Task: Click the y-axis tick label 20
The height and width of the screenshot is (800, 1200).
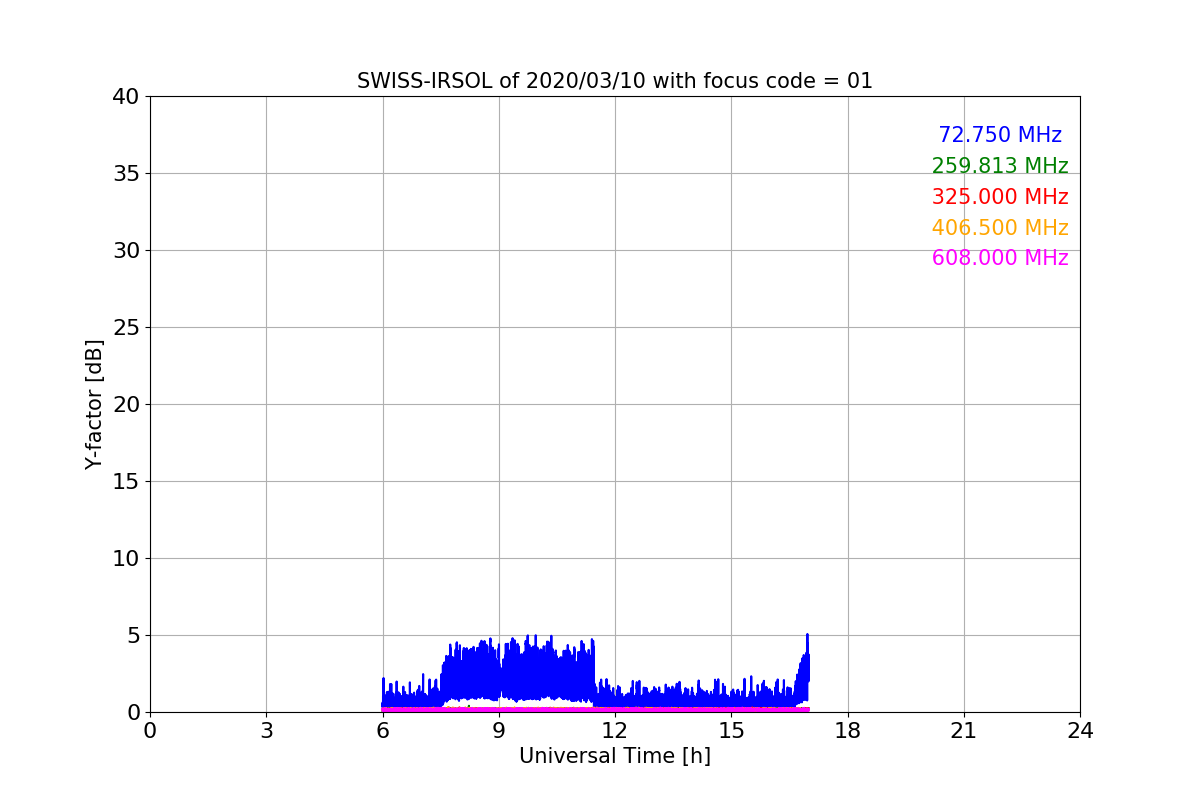Action: [x=125, y=405]
